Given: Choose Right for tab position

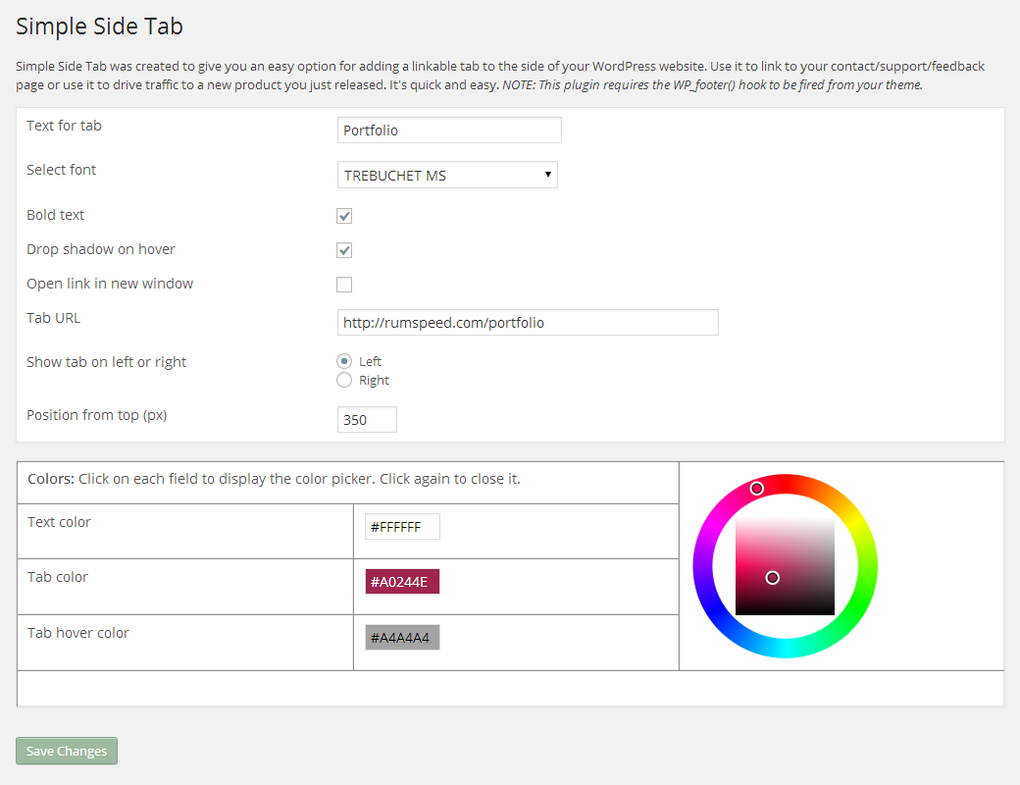Looking at the screenshot, I should coord(345,379).
